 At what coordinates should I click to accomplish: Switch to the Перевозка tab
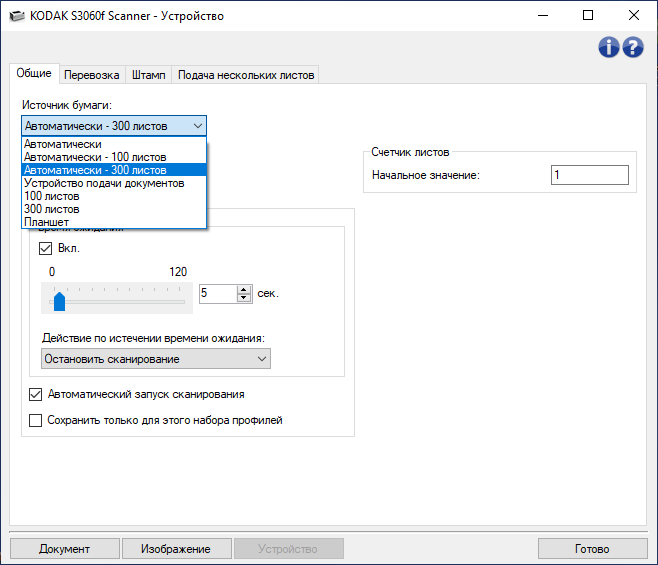(91, 75)
